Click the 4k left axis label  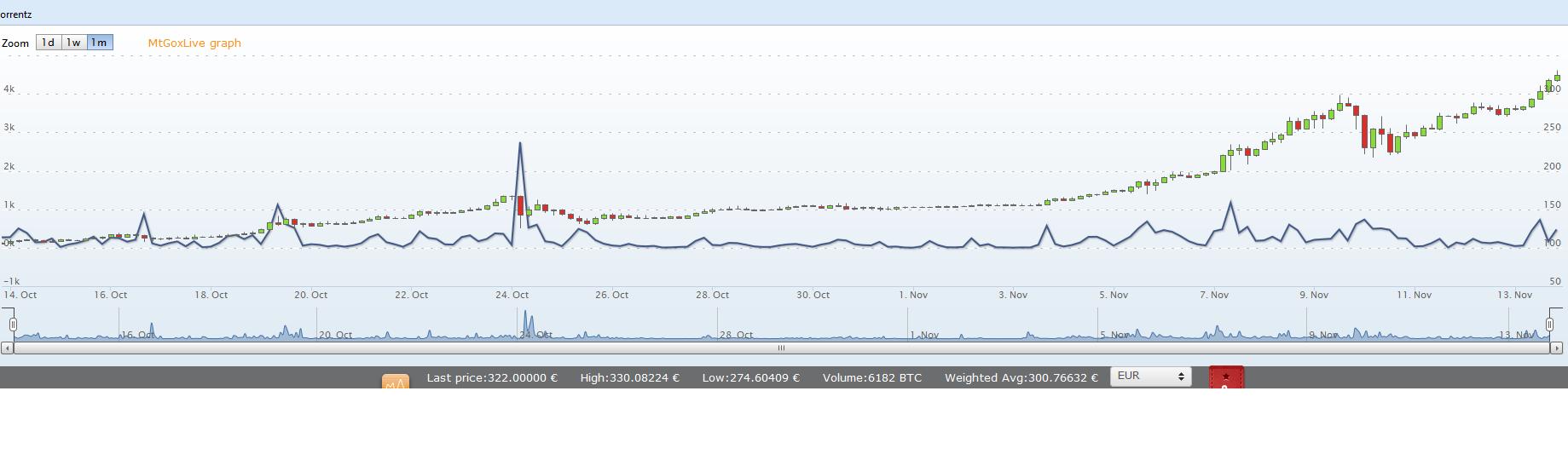coord(9,89)
